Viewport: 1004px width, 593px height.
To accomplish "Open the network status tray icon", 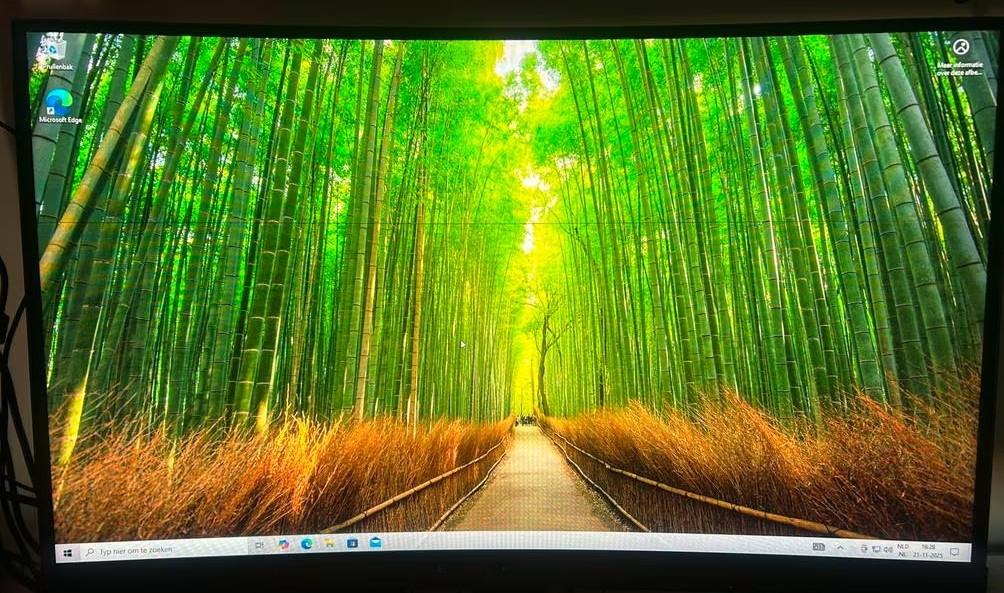I will [876, 549].
